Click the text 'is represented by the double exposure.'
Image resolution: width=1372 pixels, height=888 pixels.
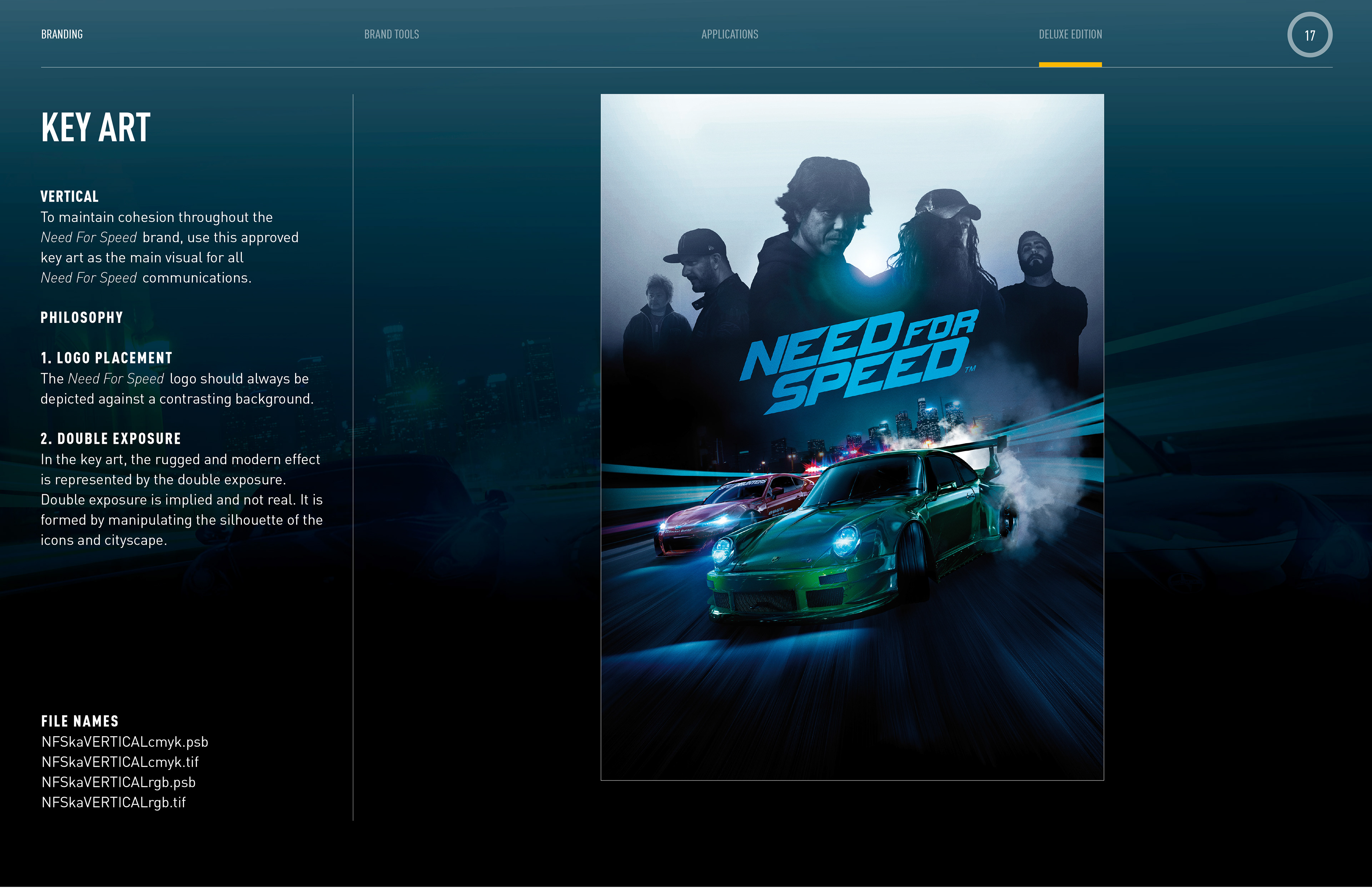(163, 480)
